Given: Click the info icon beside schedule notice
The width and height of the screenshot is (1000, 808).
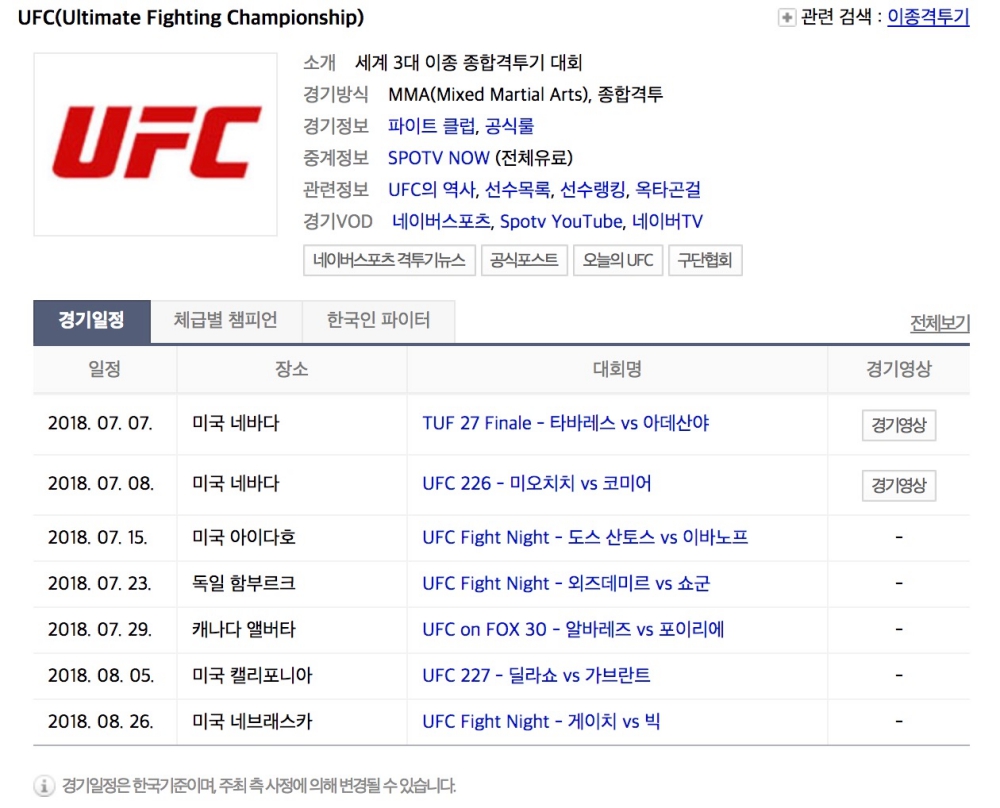Looking at the screenshot, I should (x=43, y=786).
